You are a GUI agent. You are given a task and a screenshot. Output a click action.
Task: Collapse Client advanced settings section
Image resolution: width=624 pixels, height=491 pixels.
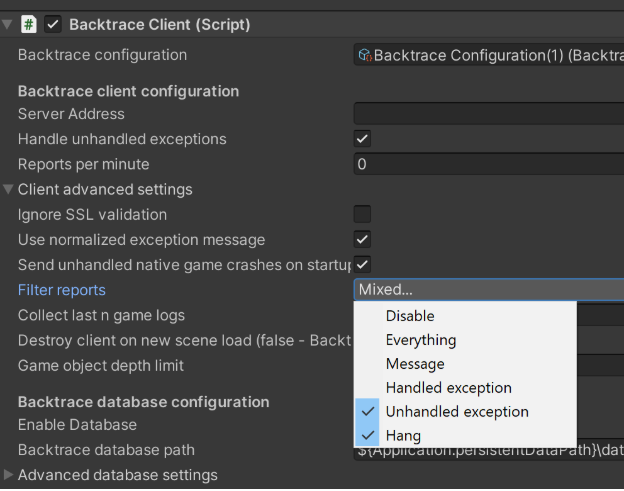point(8,189)
